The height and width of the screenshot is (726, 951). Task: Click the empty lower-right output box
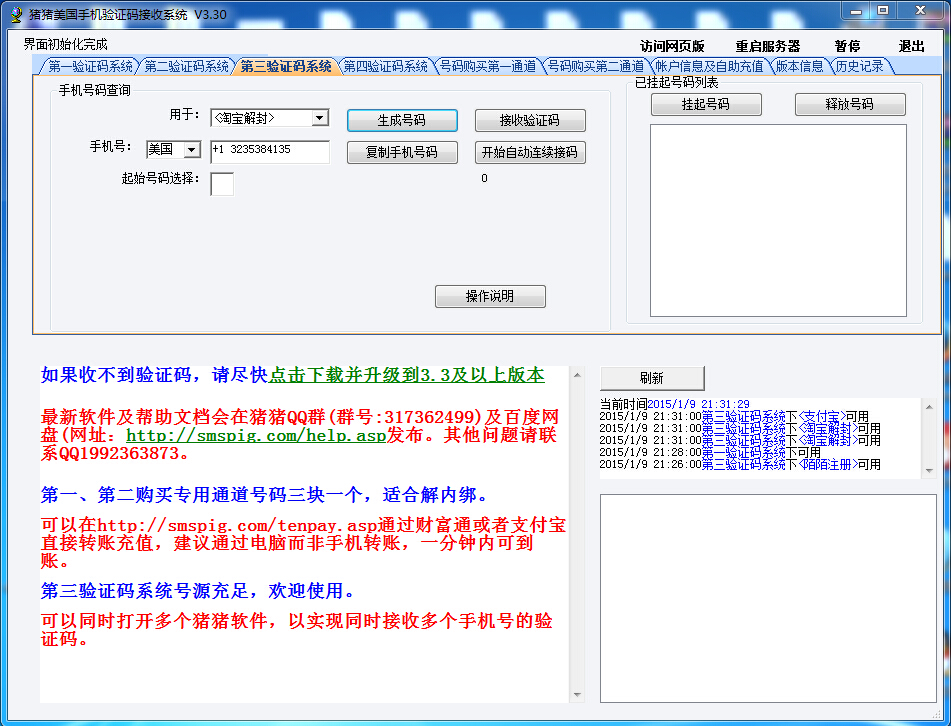(768, 599)
